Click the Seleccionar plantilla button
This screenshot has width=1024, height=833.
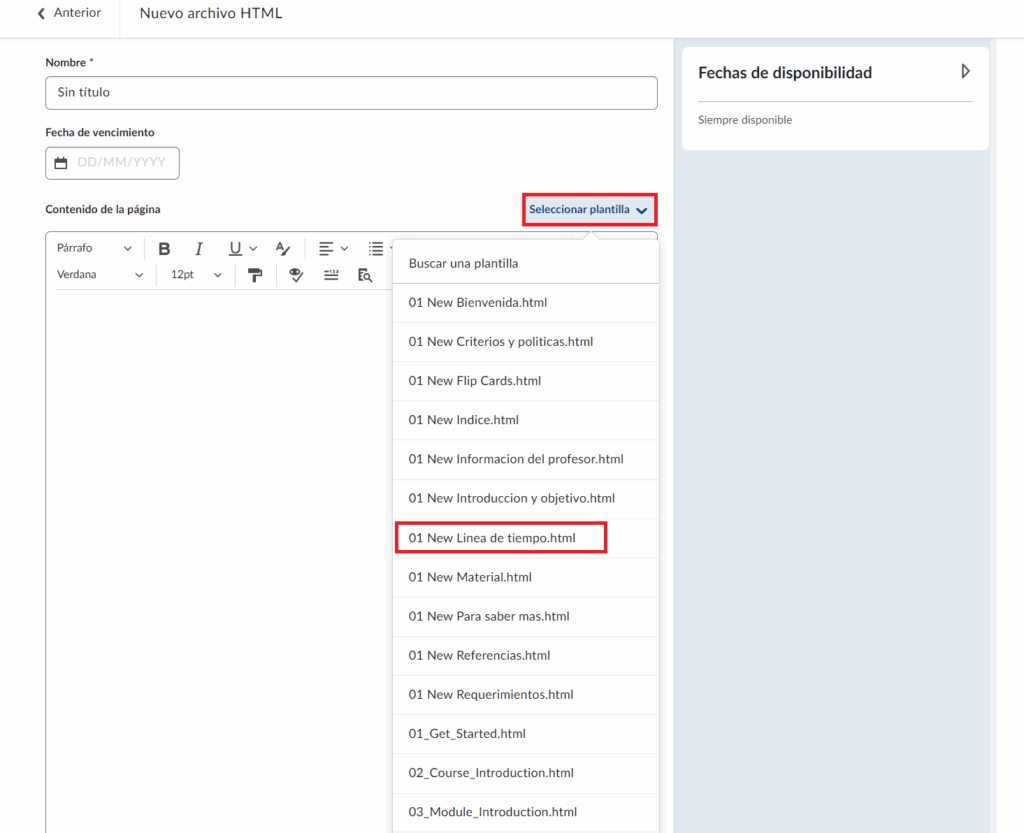point(589,210)
